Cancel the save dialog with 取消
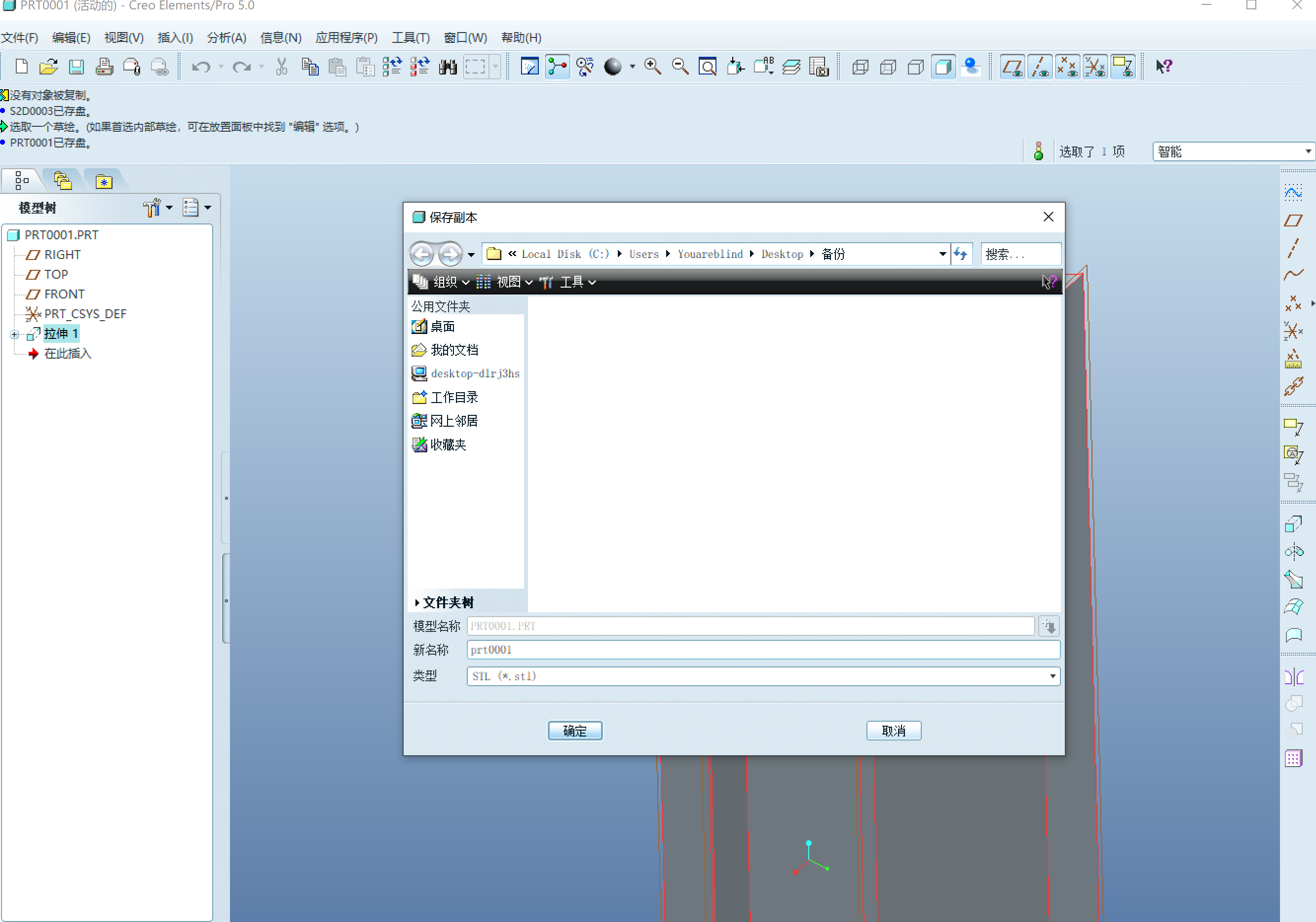Viewport: 1316px width, 922px height. click(x=894, y=730)
